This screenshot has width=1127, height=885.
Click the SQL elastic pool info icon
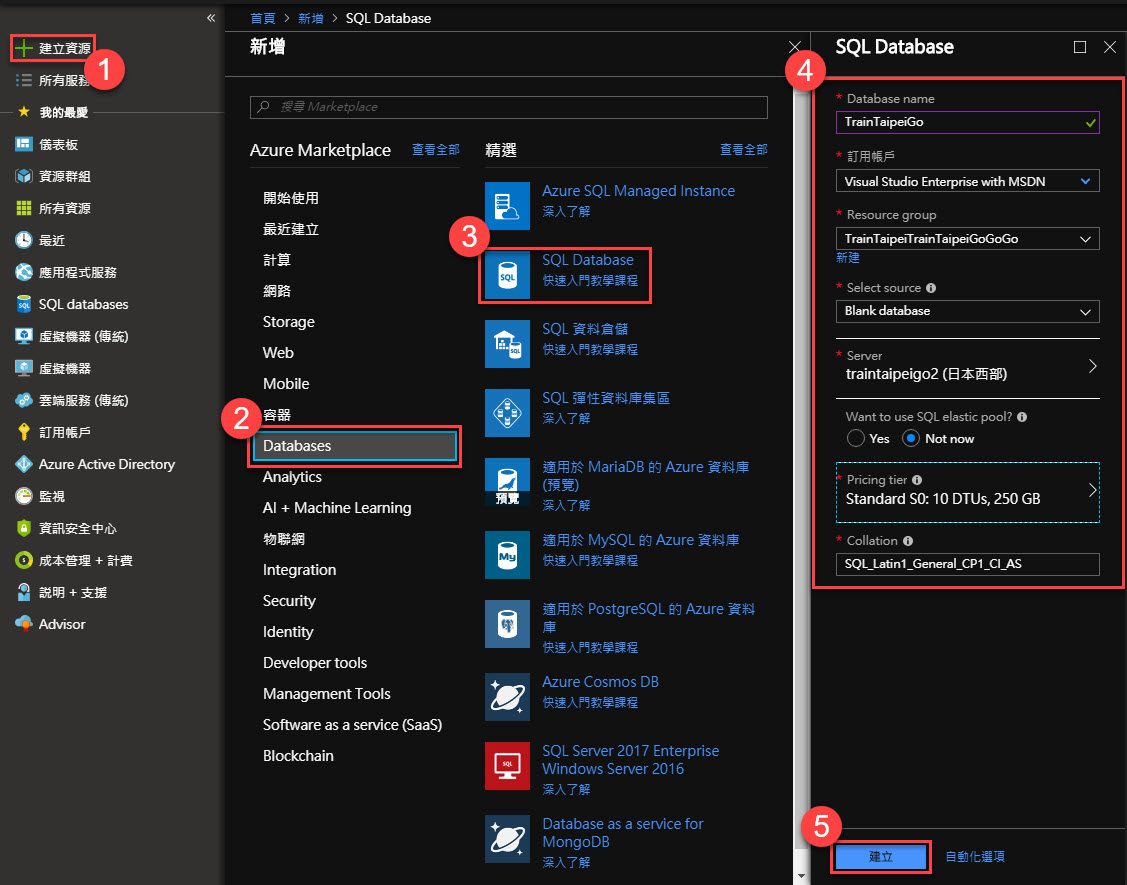click(x=1022, y=417)
